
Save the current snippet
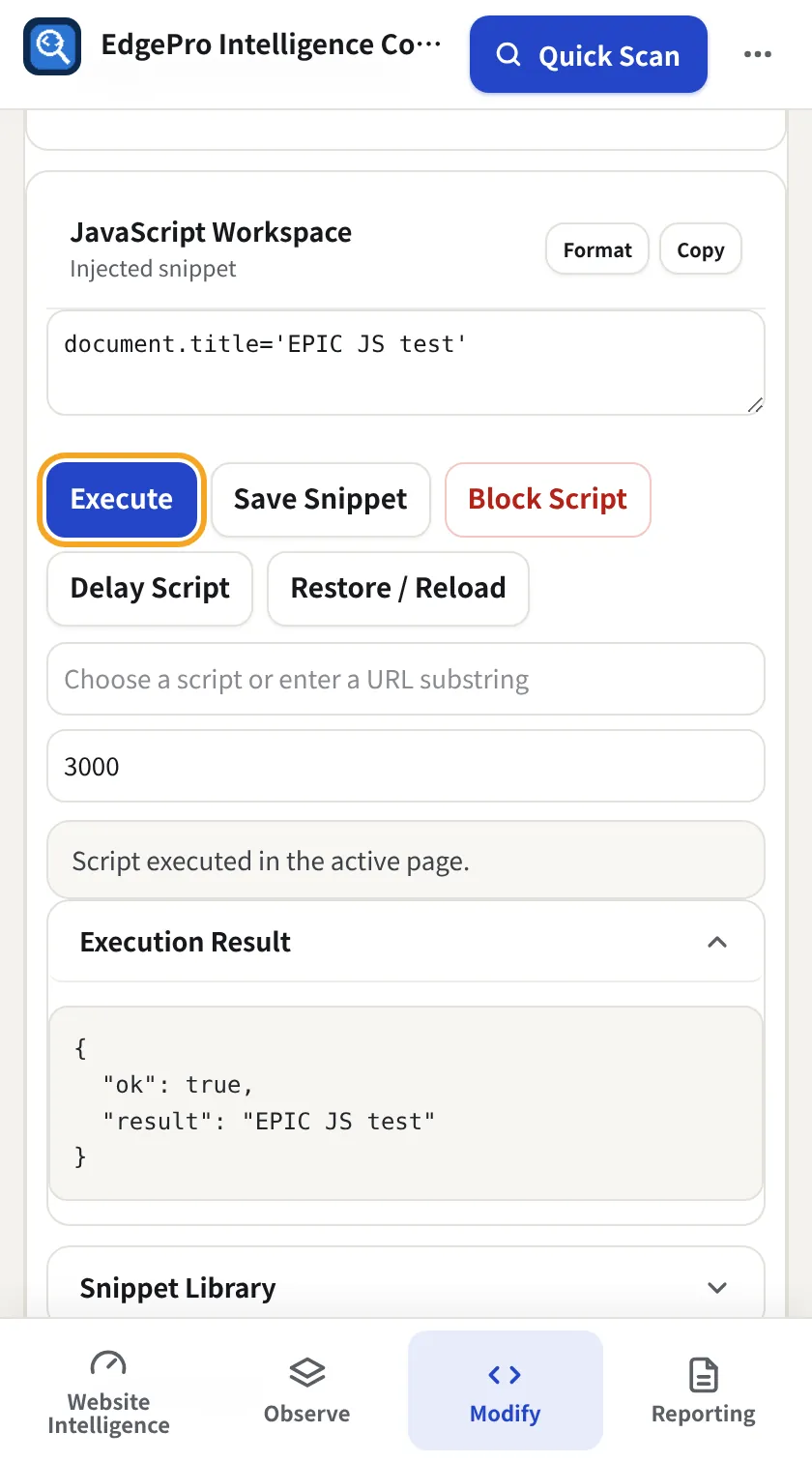tap(321, 499)
